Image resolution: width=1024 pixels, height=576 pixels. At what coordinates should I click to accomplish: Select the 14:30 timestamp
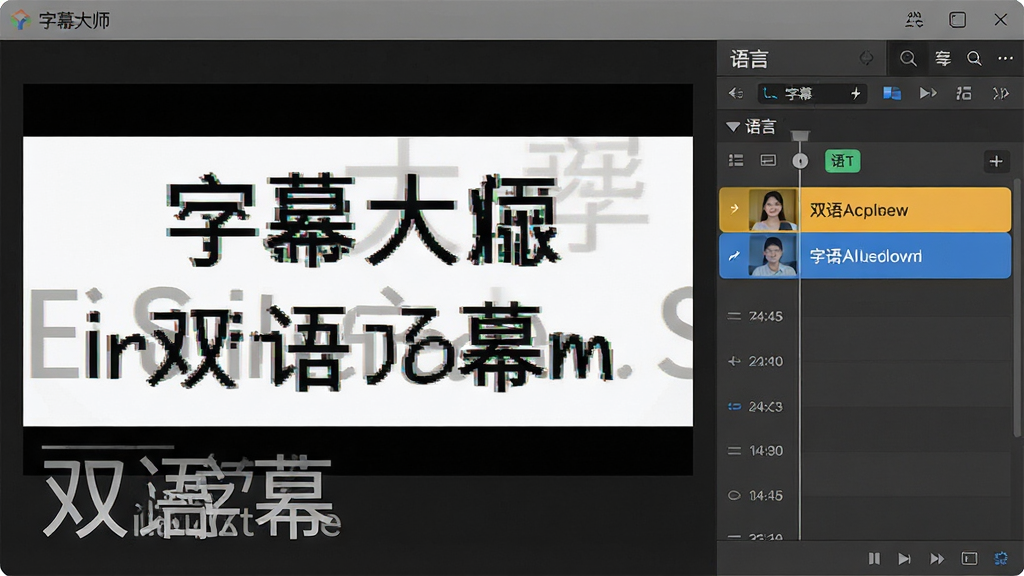tap(765, 451)
